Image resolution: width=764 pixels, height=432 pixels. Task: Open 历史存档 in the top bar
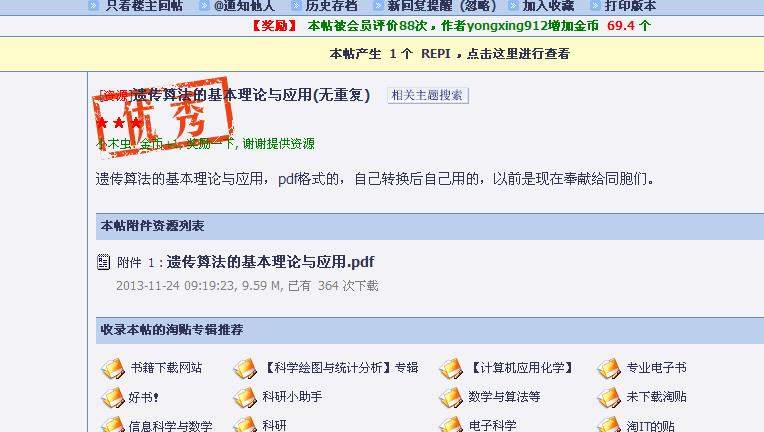tap(331, 6)
